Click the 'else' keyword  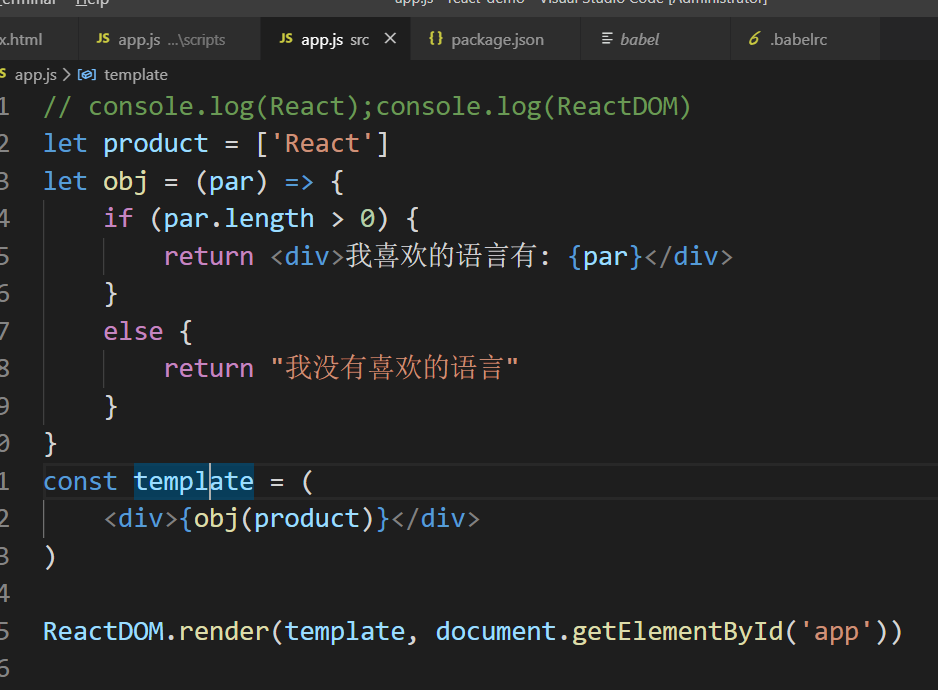133,332
